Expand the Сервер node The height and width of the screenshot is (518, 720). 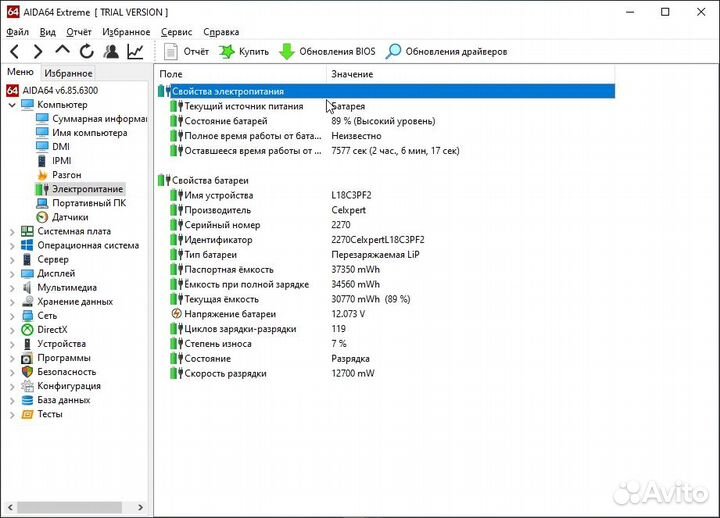[12, 260]
